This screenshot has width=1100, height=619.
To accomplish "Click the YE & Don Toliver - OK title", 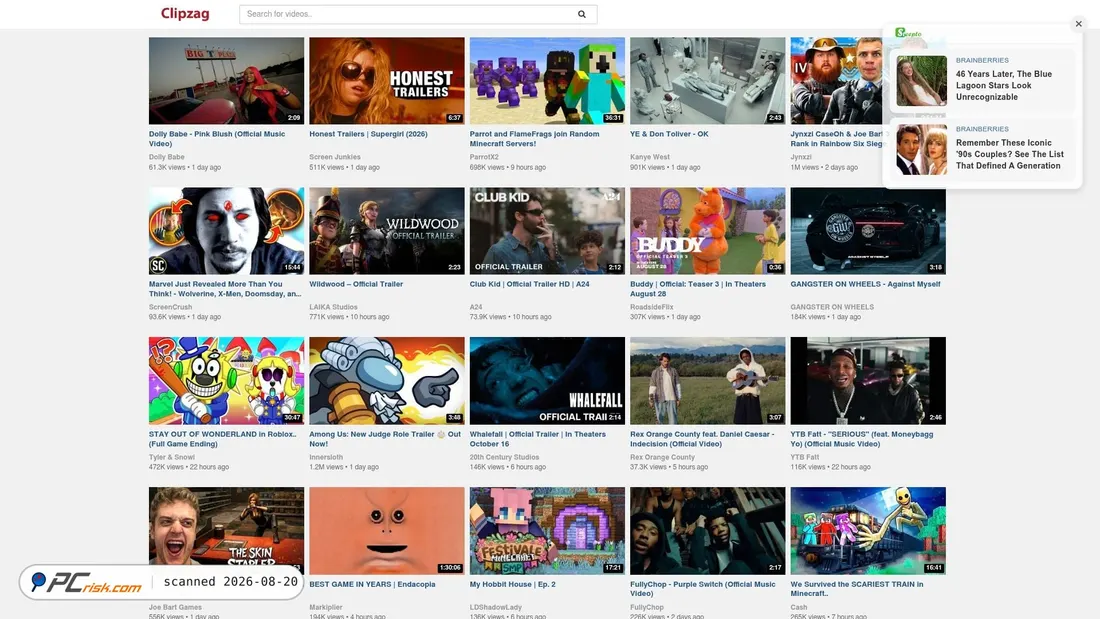I will click(x=669, y=134).
